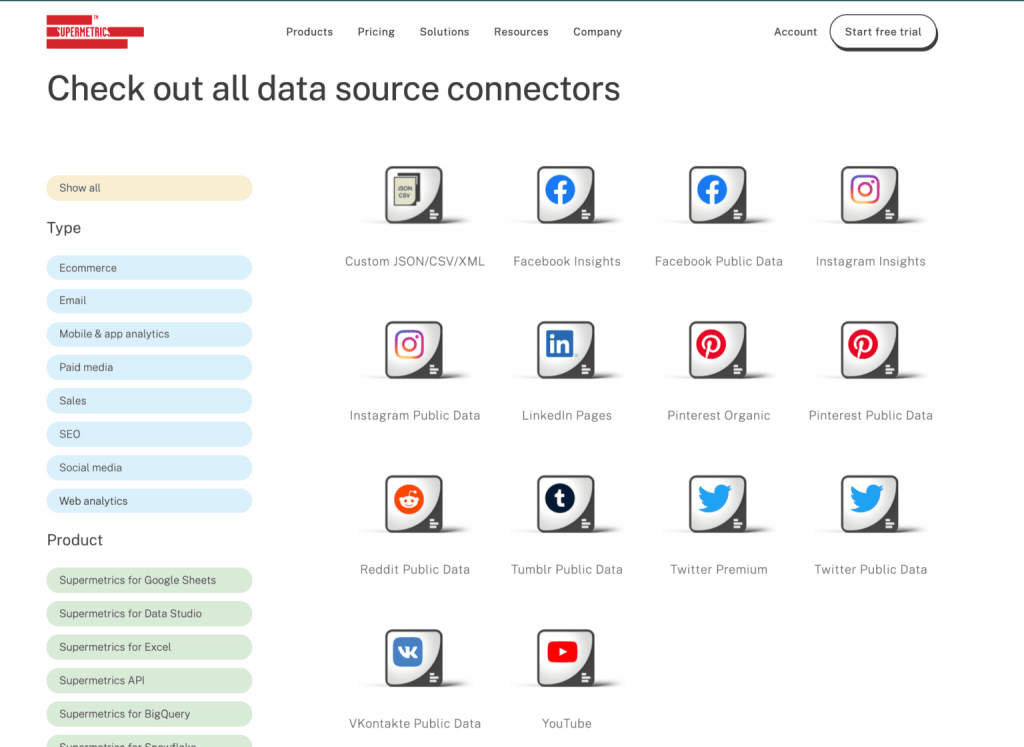Select the Tumblr Public Data icon

[566, 503]
